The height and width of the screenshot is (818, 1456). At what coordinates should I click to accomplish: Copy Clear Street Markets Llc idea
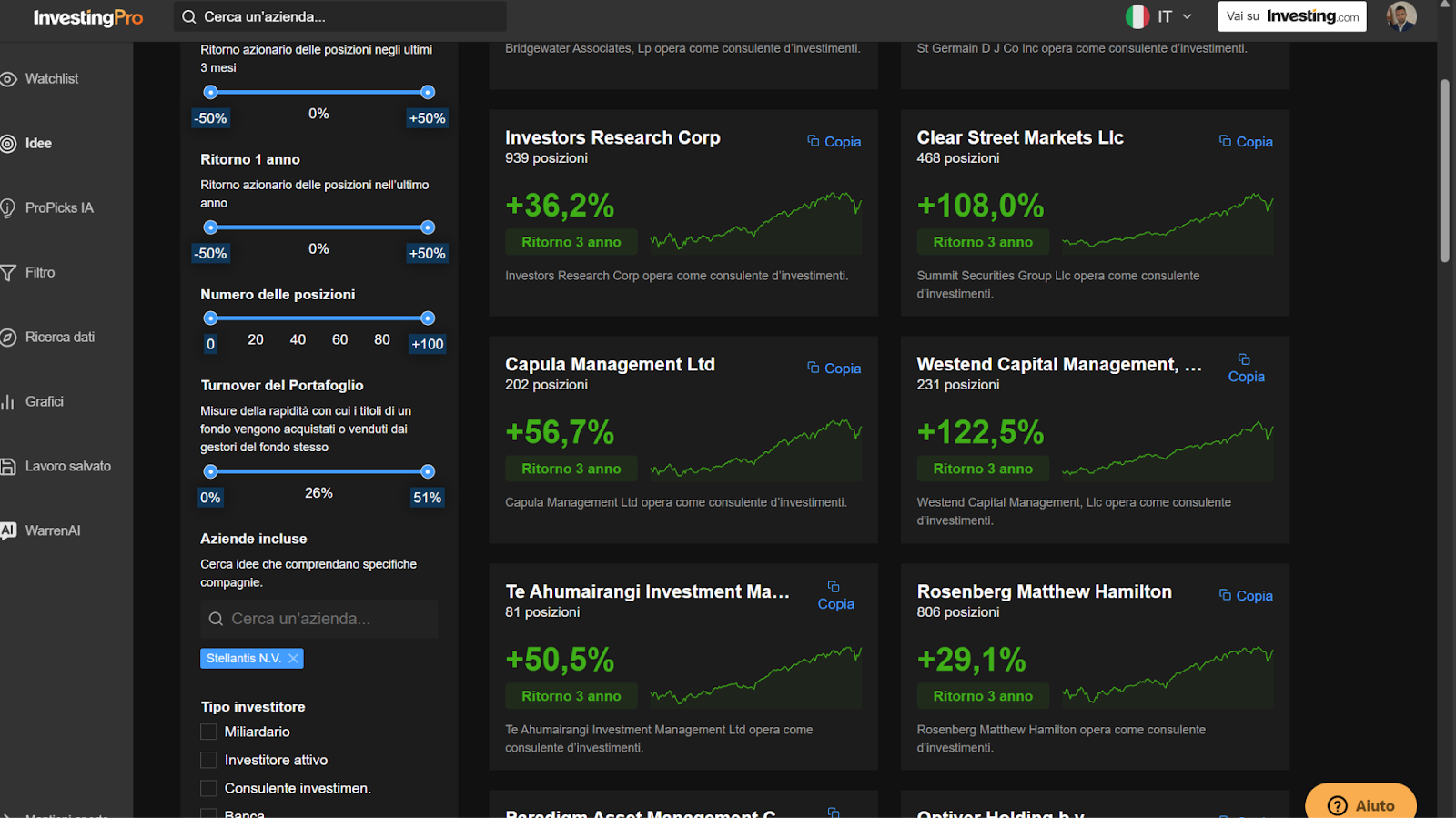[1246, 142]
